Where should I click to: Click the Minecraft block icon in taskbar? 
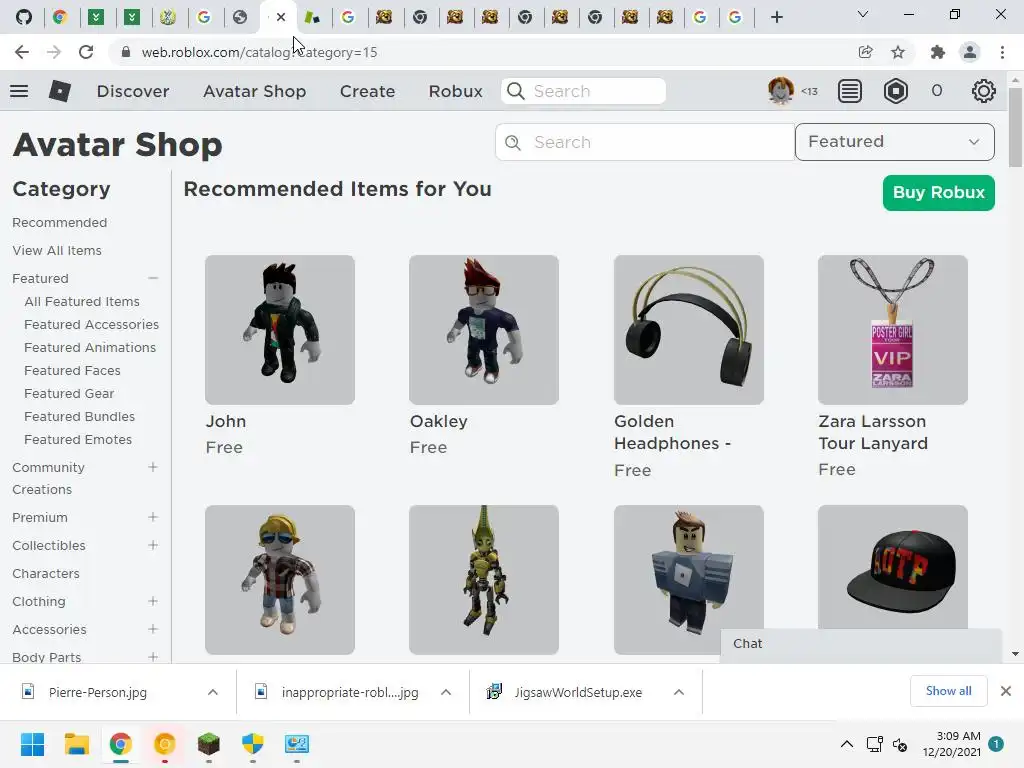[208, 744]
